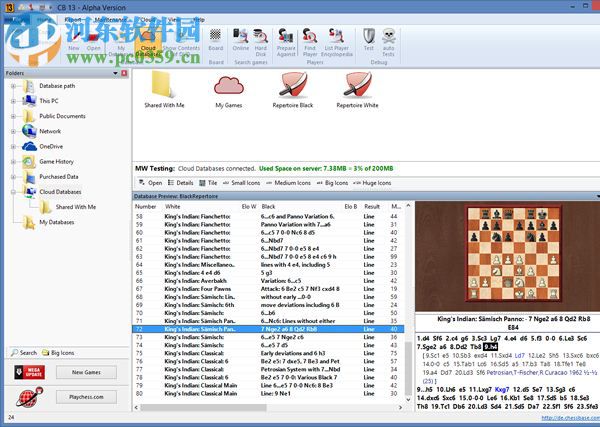Viewport: 600px width, 427px height.
Task: Open Repertoire Black database
Action: [293, 90]
